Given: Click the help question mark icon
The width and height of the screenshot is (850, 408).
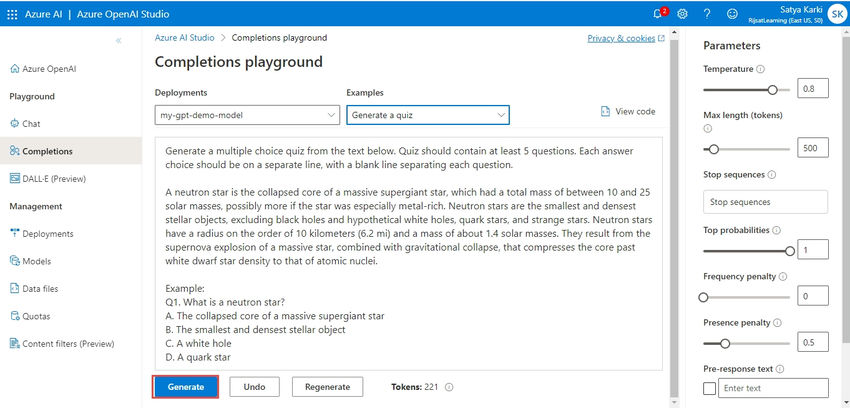Looking at the screenshot, I should pyautogui.click(x=707, y=14).
